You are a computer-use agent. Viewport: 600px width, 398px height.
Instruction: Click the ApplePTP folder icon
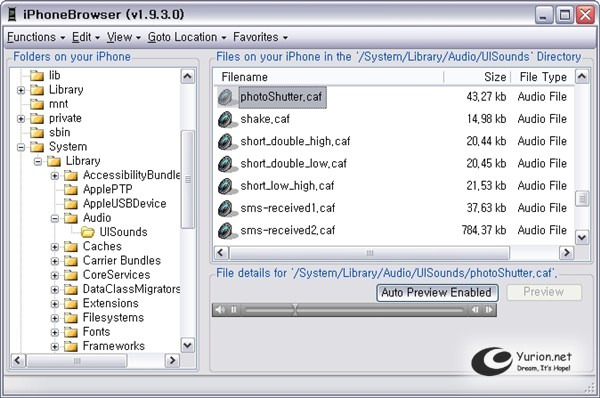click(71, 189)
